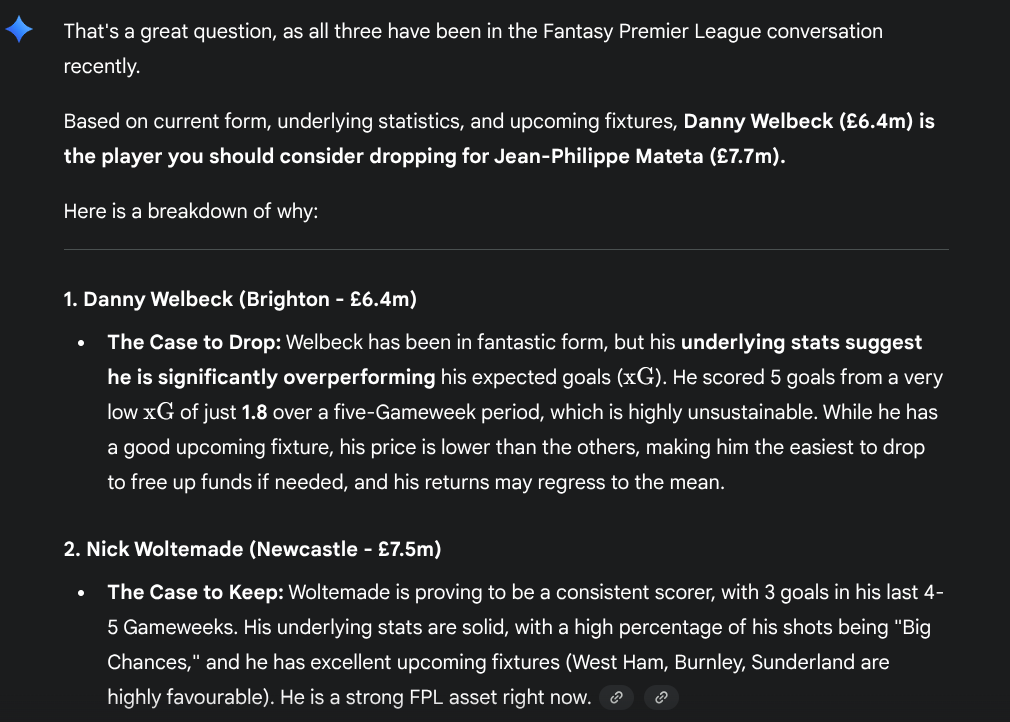
Task: Open the second source link chip
Action: pos(660,698)
